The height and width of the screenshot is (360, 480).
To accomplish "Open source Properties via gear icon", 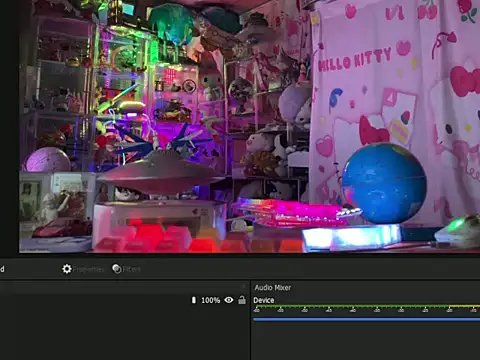I will (x=67, y=269).
